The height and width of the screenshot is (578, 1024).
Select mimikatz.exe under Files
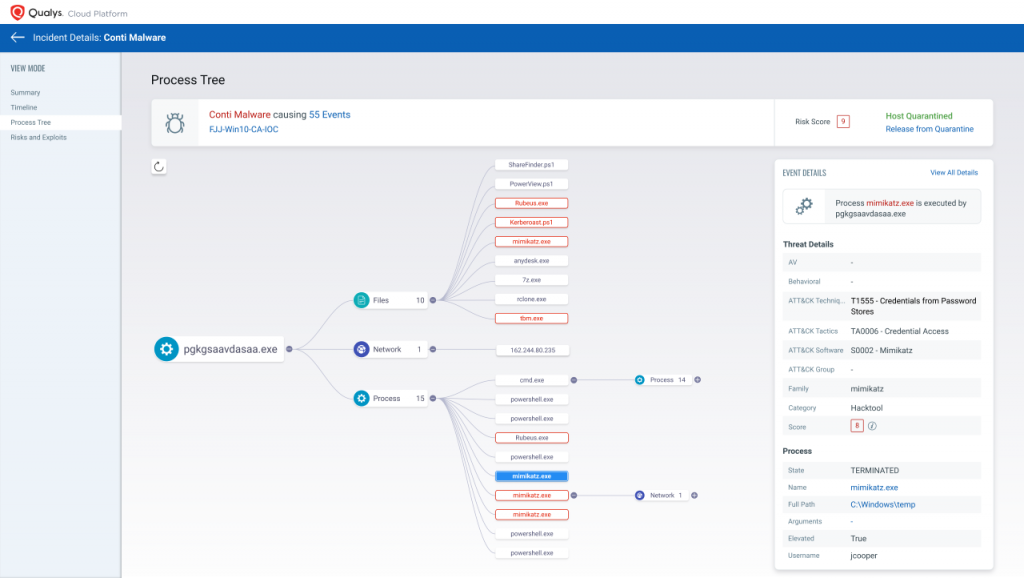532,242
